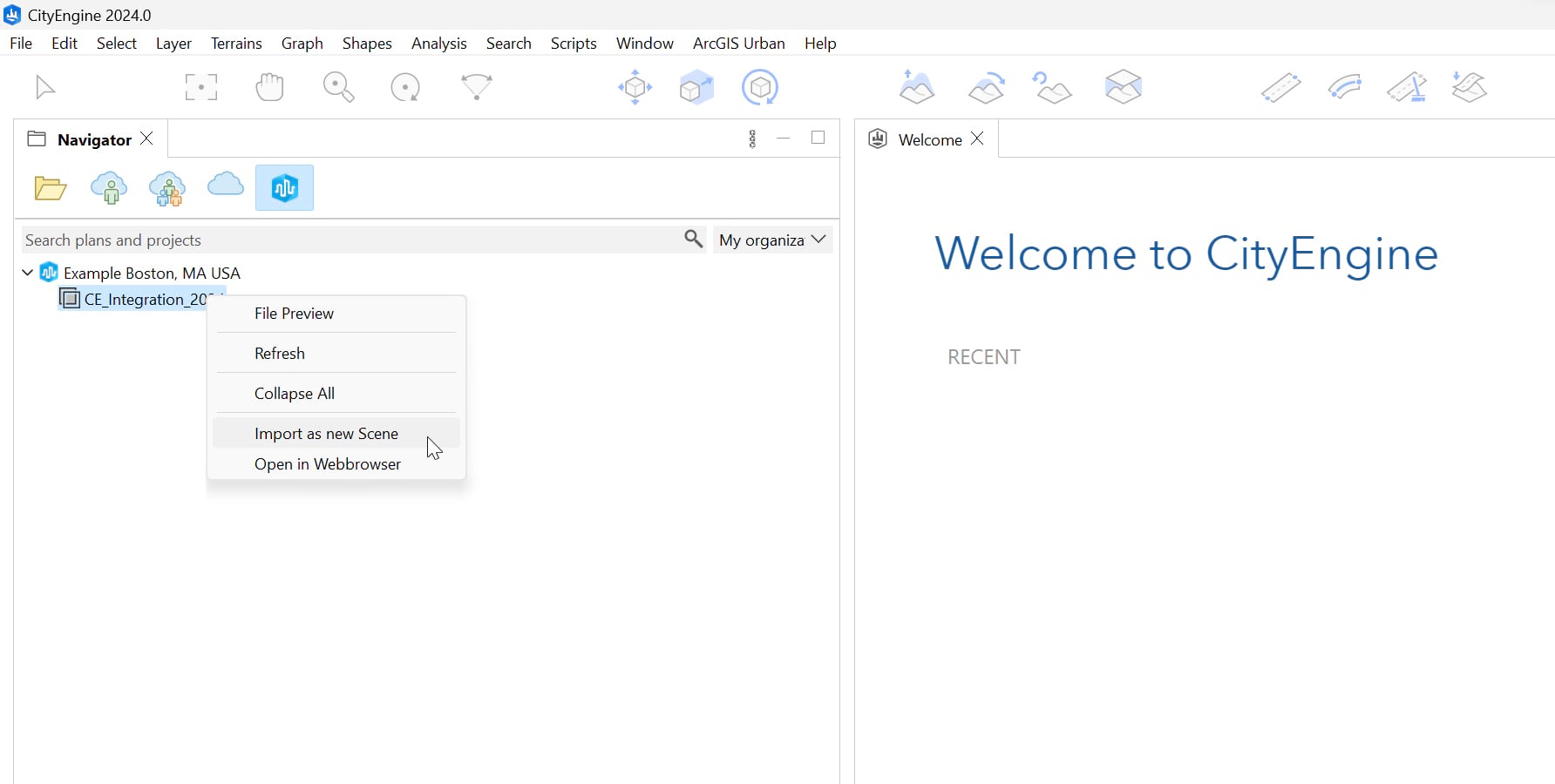Click the terrain layers box tool
The height and width of the screenshot is (784, 1555).
click(1124, 87)
